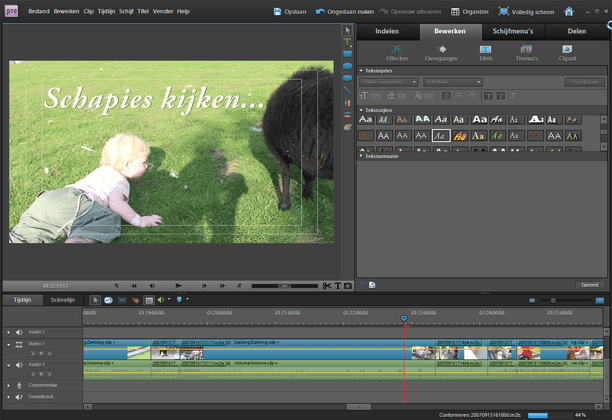This screenshot has height=420, width=612.
Task: Toggle the Audio 2 track speaker icon
Action: [x=20, y=331]
